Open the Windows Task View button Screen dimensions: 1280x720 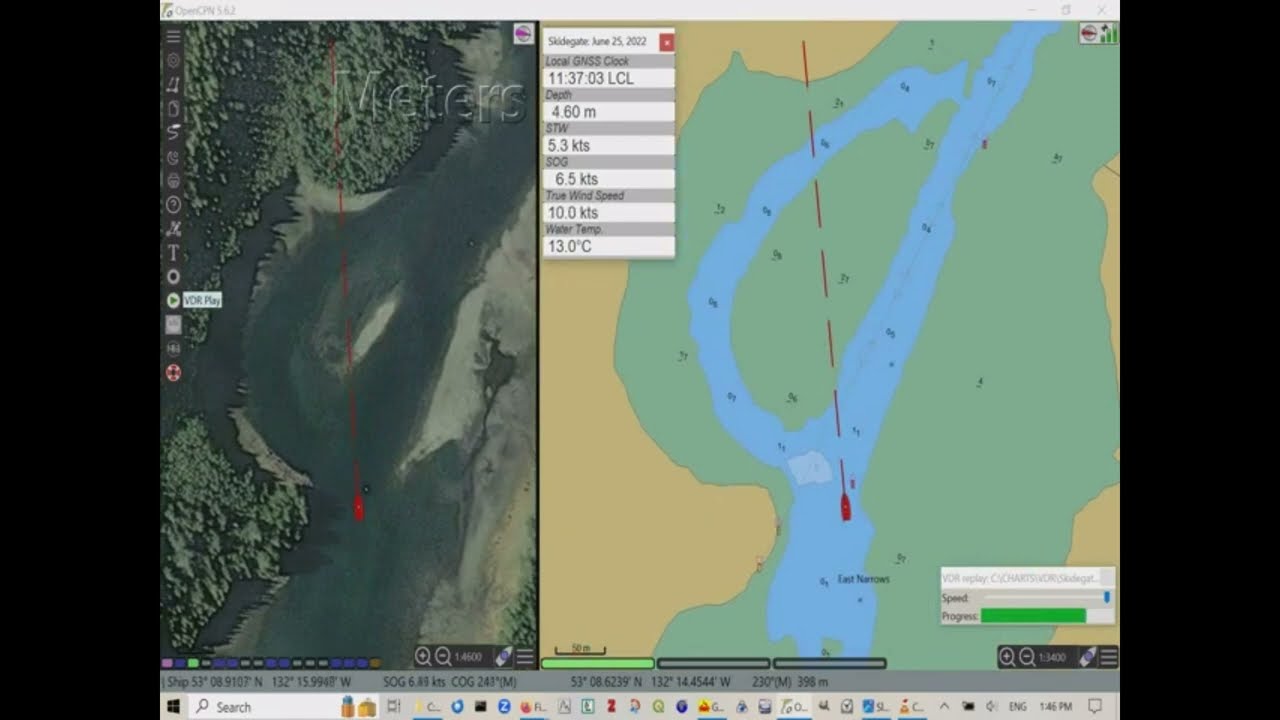coord(393,706)
